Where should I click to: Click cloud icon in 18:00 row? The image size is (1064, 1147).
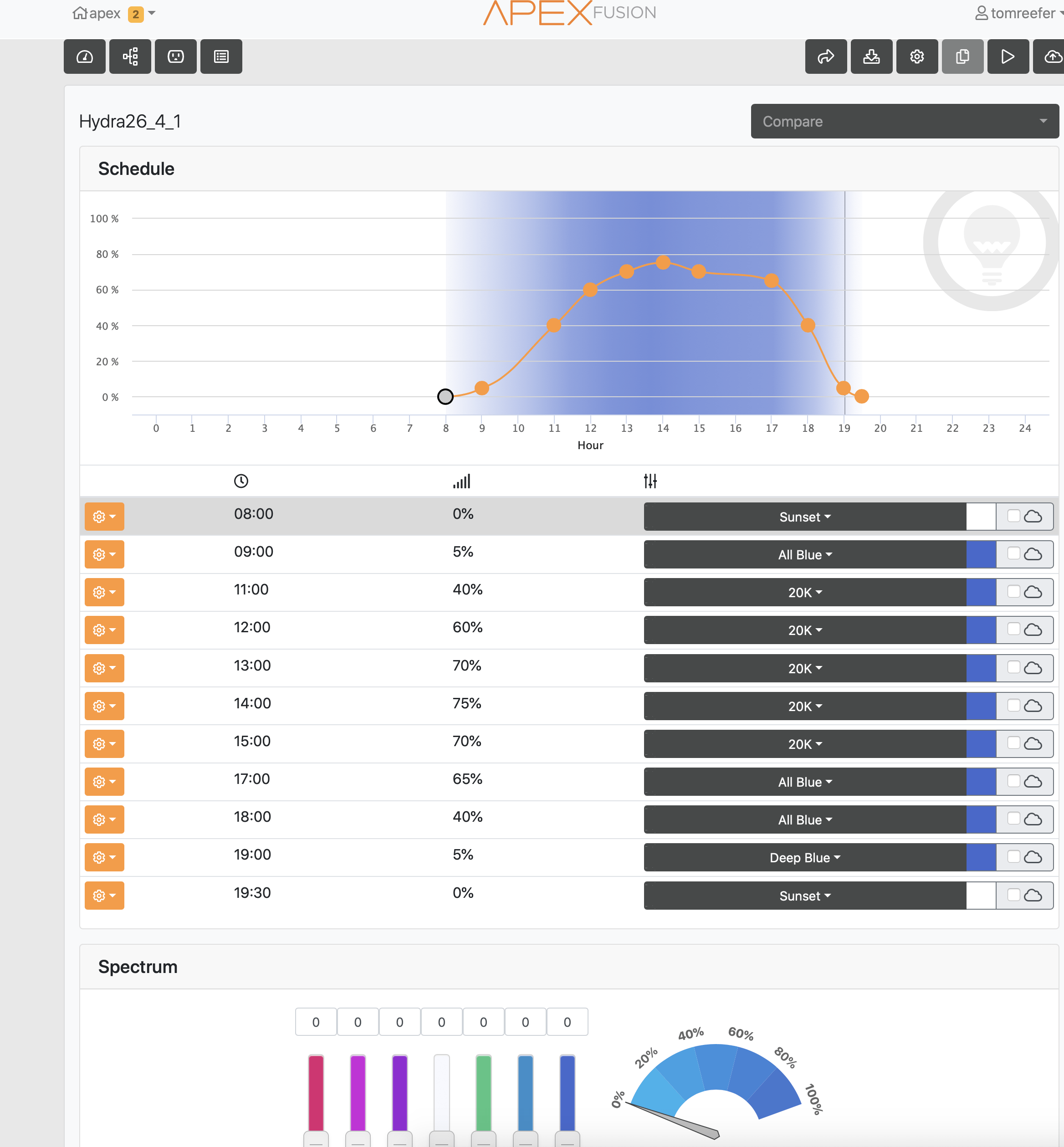click(x=1033, y=819)
